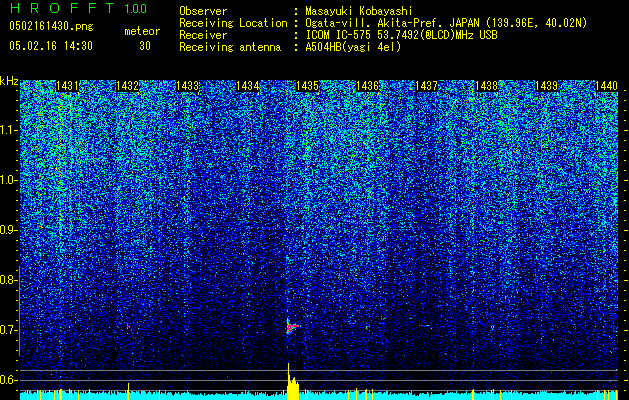Click the 0.7 frequency axis label
The image size is (629, 400).
coord(8,330)
